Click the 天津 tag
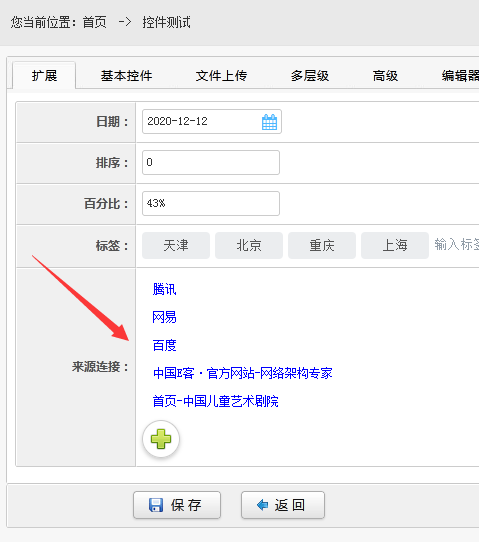Screen dimensions: 479x542 click(176, 245)
